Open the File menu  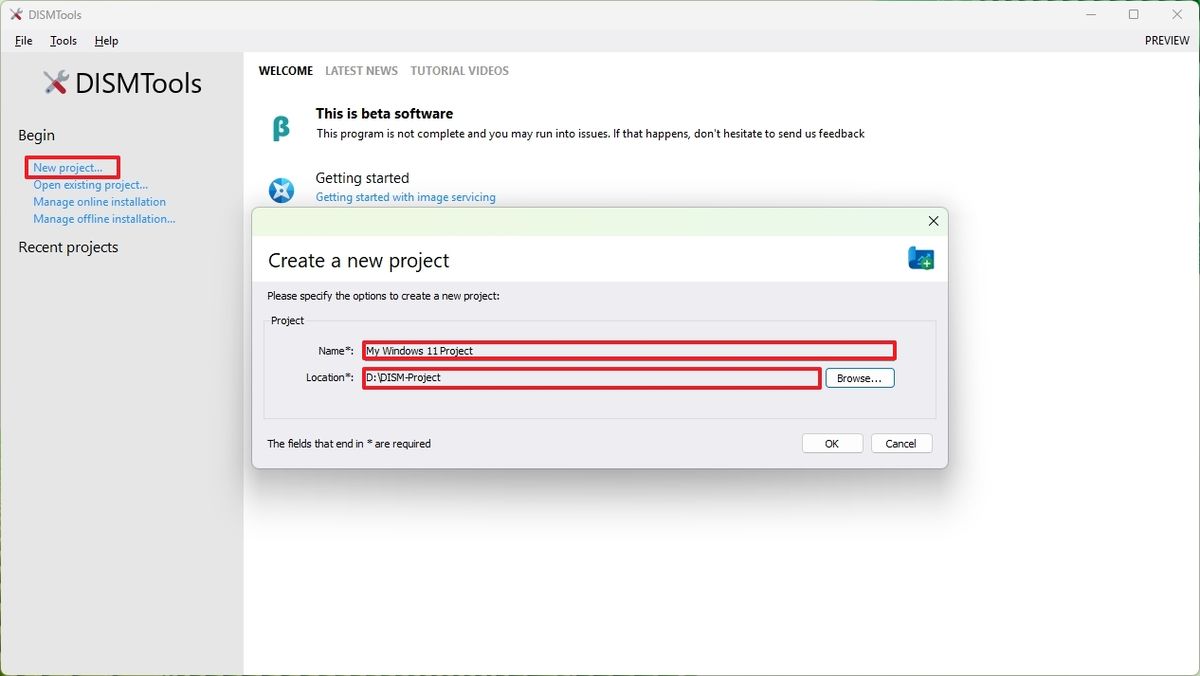point(23,41)
